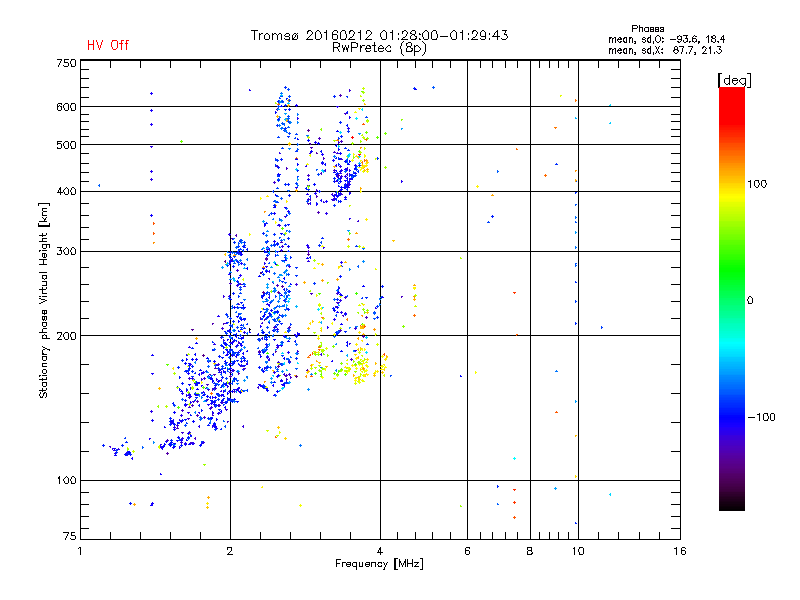This screenshot has width=800, height=600.
Task: Click the y-axis tick label '600'
Action: (66, 107)
